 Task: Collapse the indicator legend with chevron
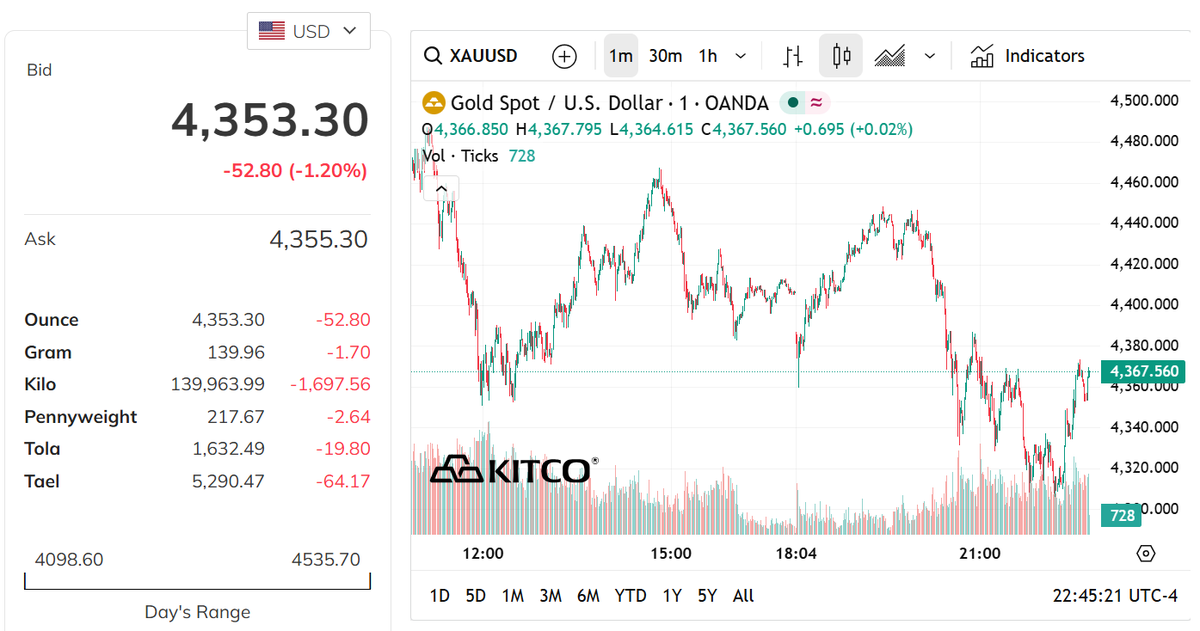pyautogui.click(x=441, y=188)
